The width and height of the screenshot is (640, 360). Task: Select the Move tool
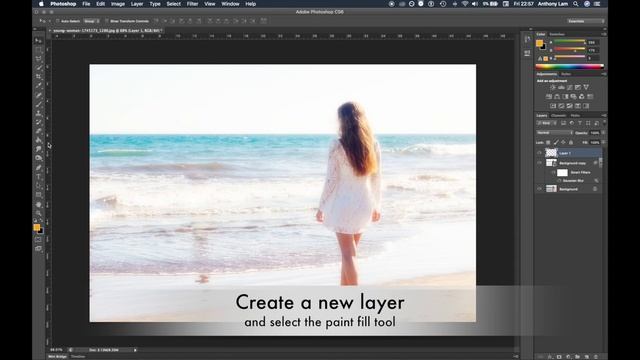(38, 40)
